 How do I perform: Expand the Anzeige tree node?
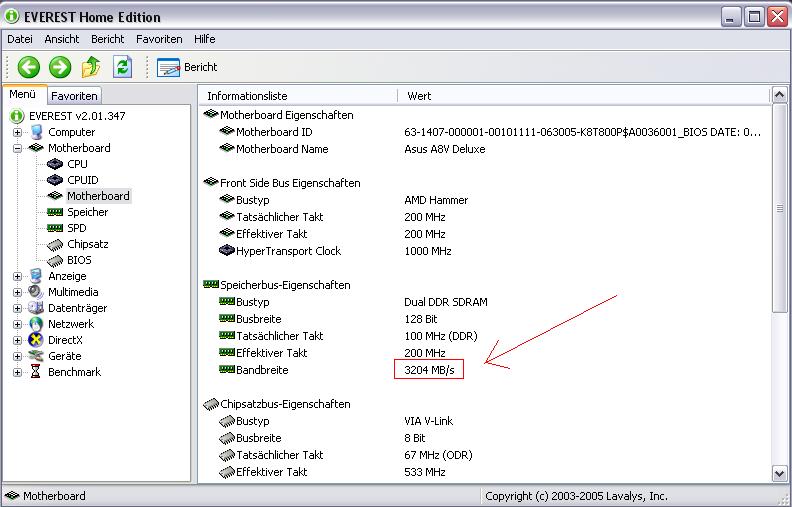[17, 277]
